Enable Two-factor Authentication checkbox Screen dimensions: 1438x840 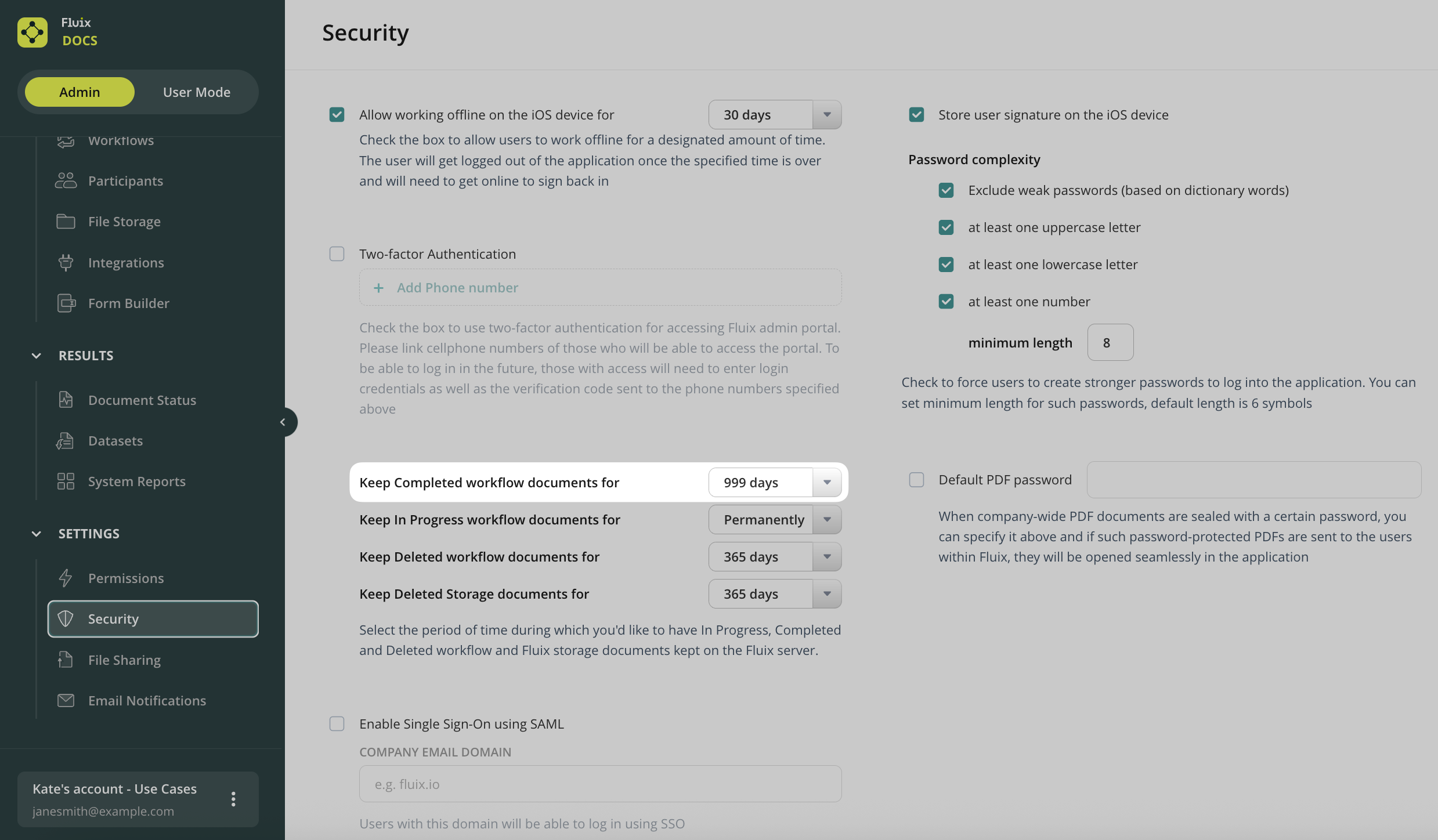[337, 254]
